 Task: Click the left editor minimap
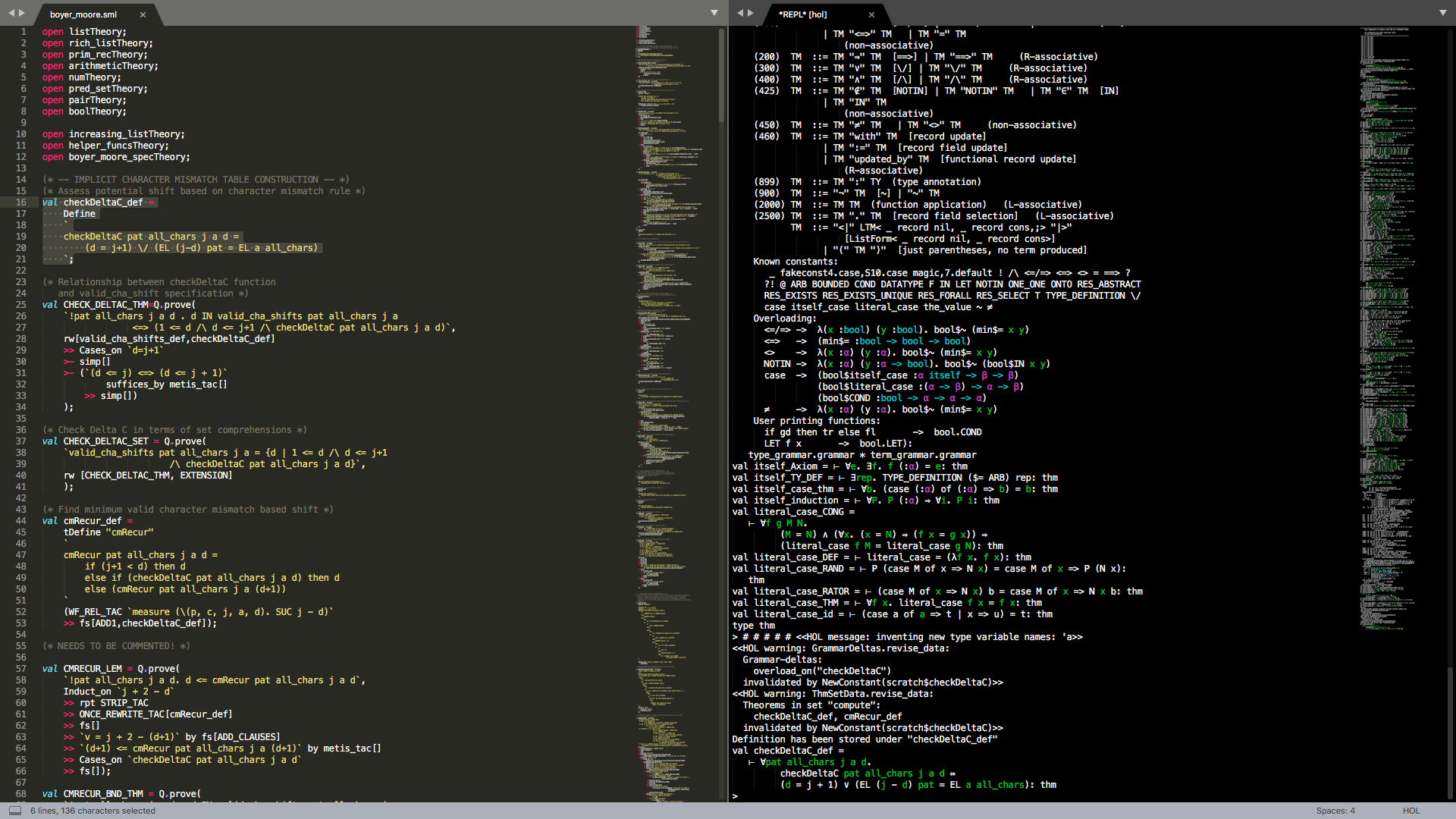pos(675,413)
